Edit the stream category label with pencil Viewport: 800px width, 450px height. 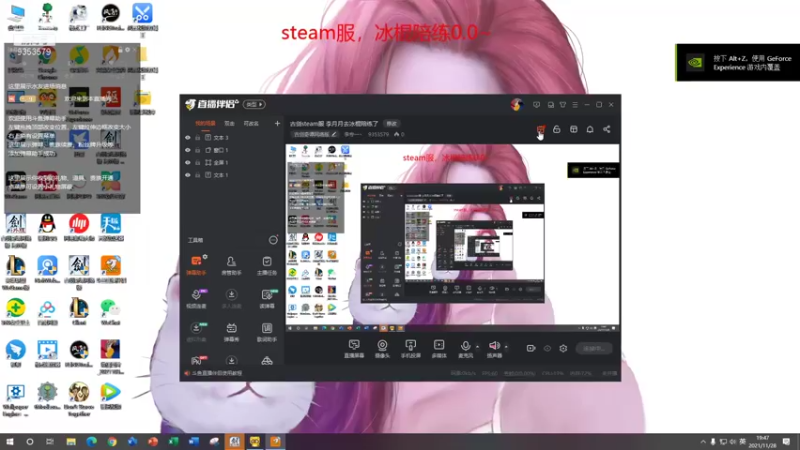point(315,135)
